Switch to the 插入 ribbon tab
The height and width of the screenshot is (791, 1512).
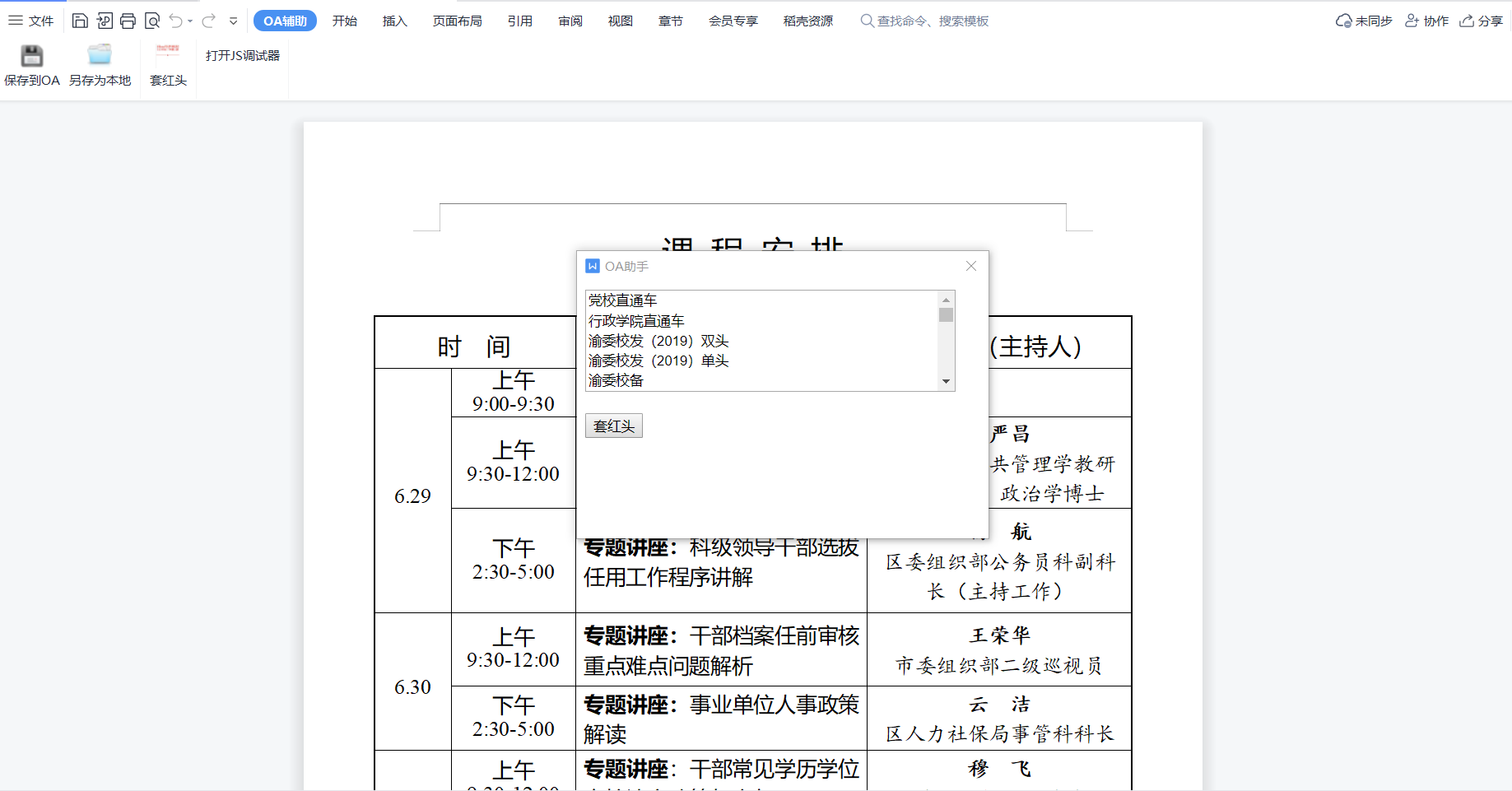(x=394, y=21)
